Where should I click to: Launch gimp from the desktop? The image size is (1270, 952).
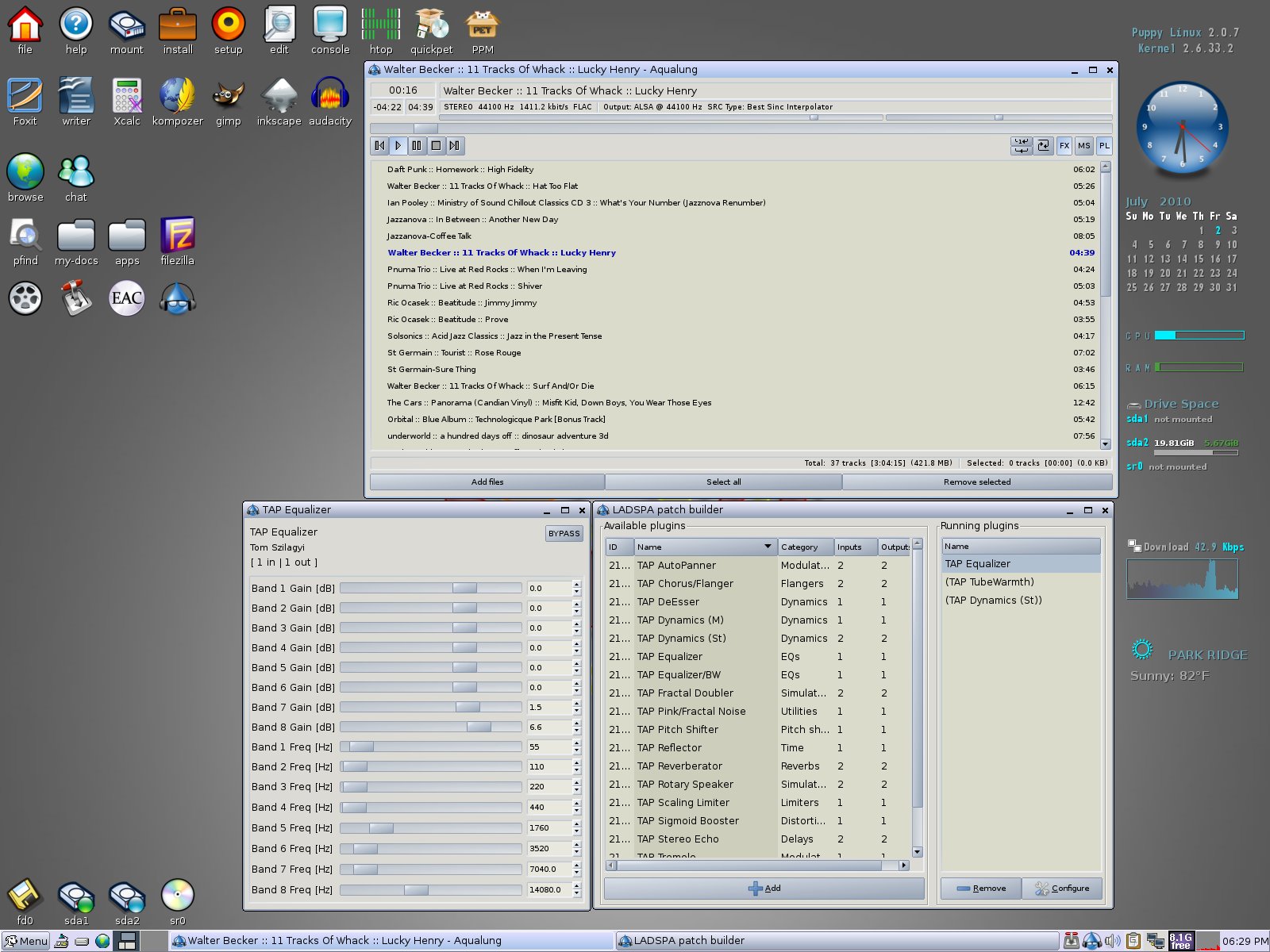(229, 102)
